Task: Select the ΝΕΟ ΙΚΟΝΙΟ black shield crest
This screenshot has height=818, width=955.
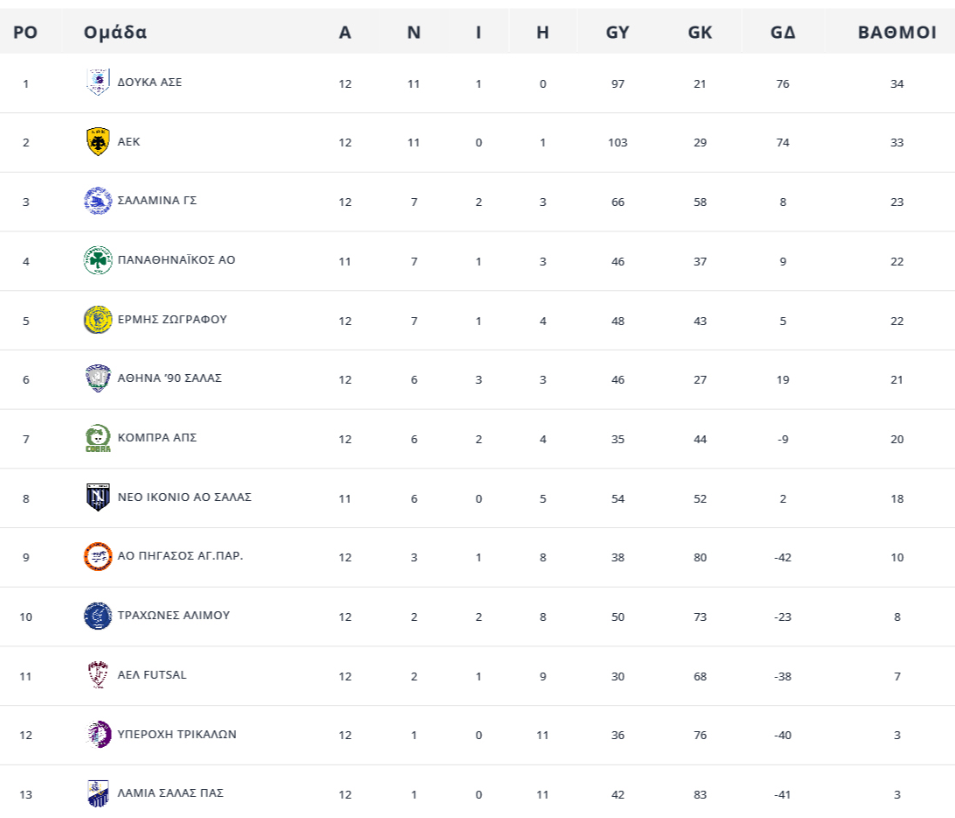Action: 98,497
